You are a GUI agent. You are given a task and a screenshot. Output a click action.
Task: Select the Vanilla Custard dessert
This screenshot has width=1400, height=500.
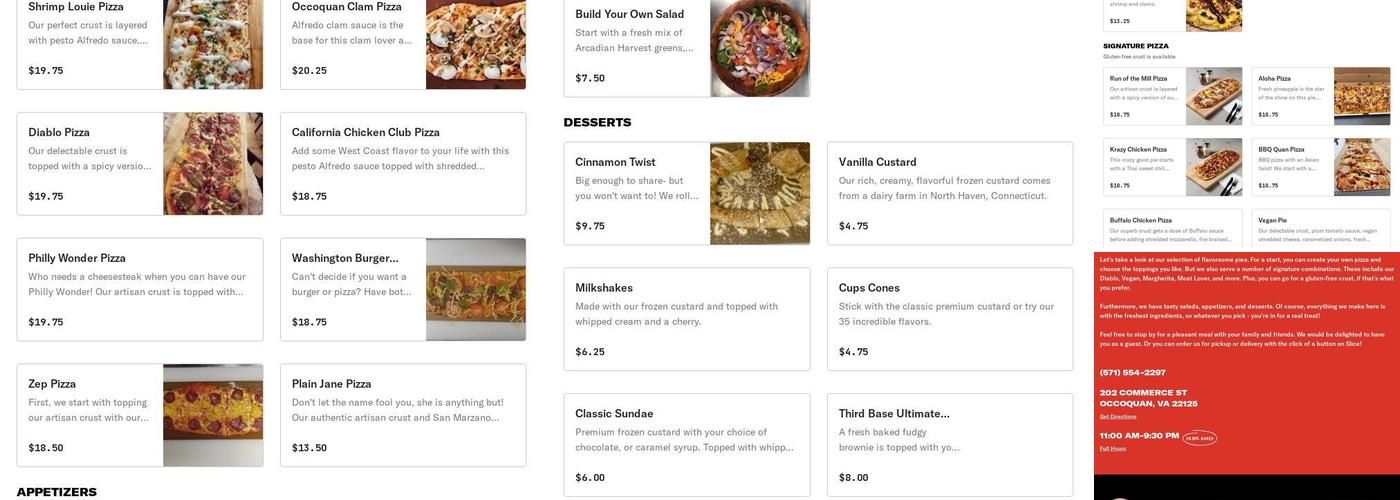949,193
